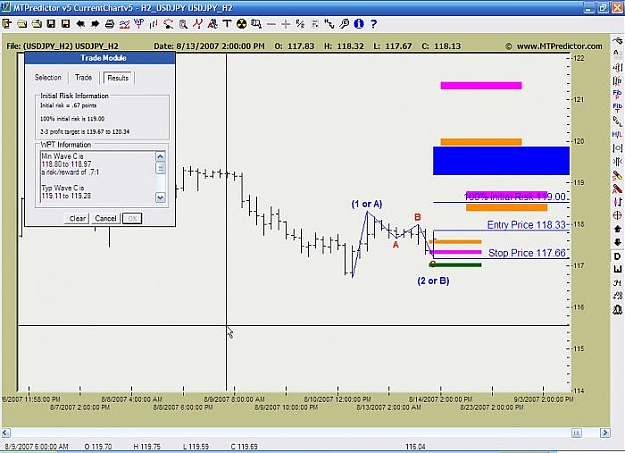This screenshot has height=453, width=625.
Task: Click the bell icon at sidebar bottom
Action: pos(617,309)
